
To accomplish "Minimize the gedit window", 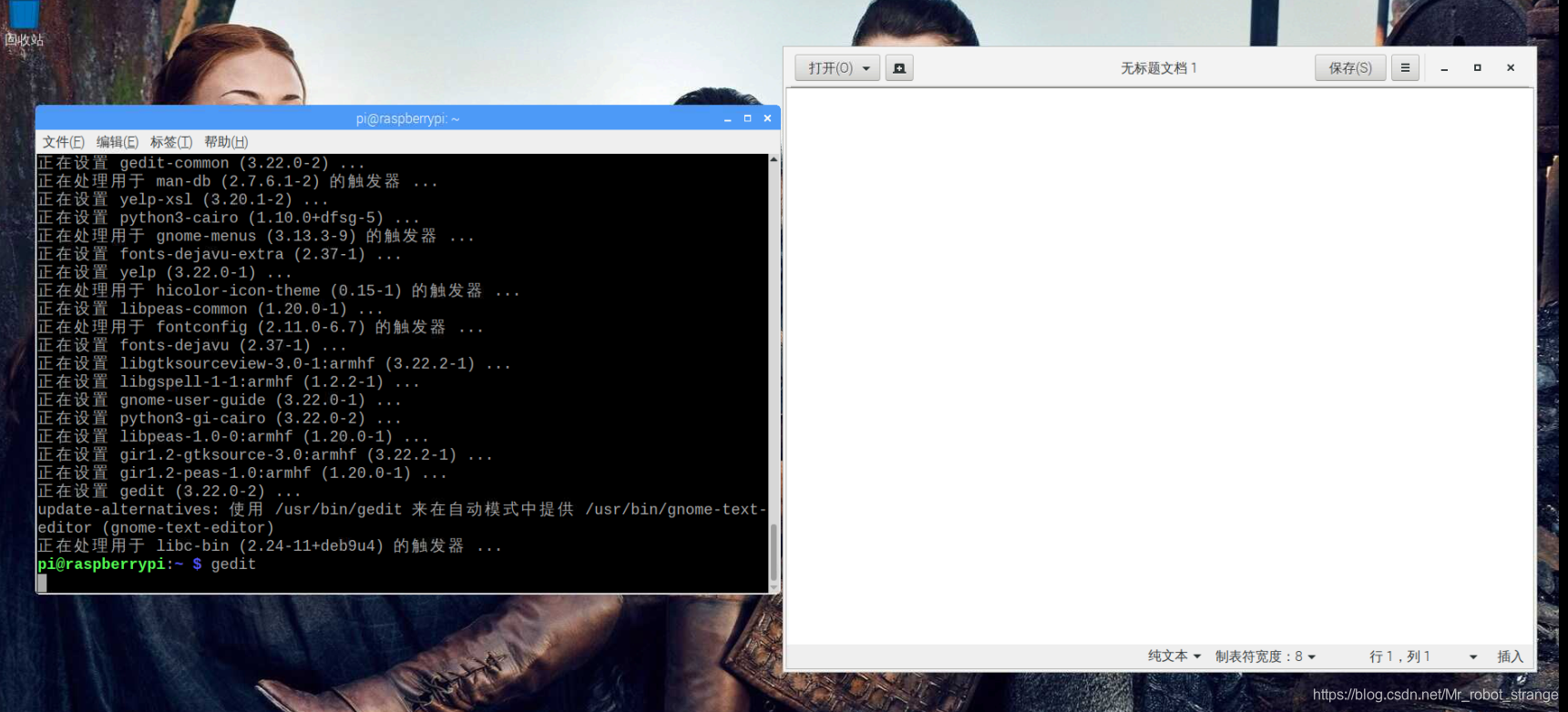I will tap(1444, 68).
